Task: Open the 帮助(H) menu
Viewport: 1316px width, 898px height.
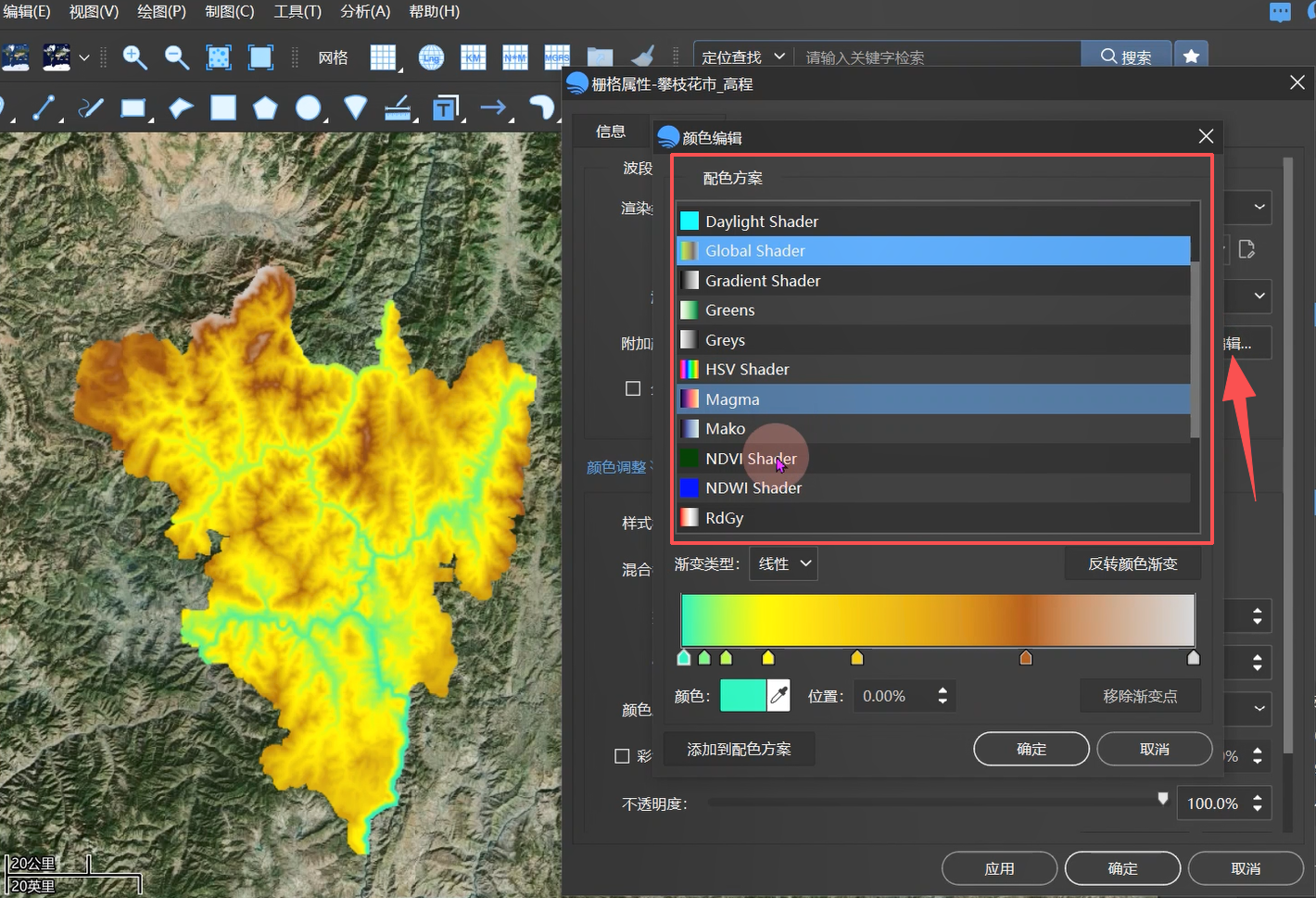Action: [x=434, y=11]
